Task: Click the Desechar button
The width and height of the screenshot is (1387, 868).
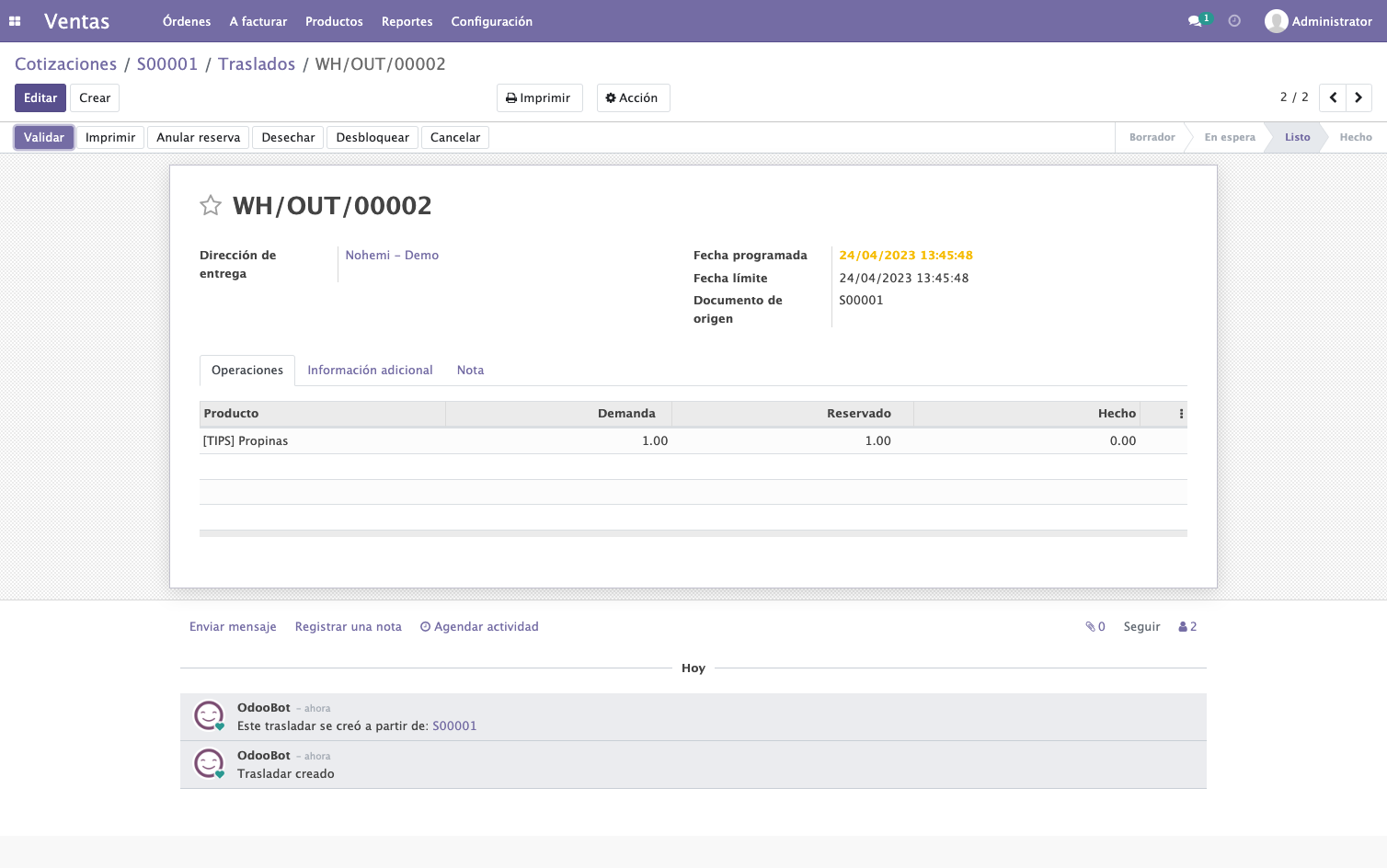Action: click(288, 137)
